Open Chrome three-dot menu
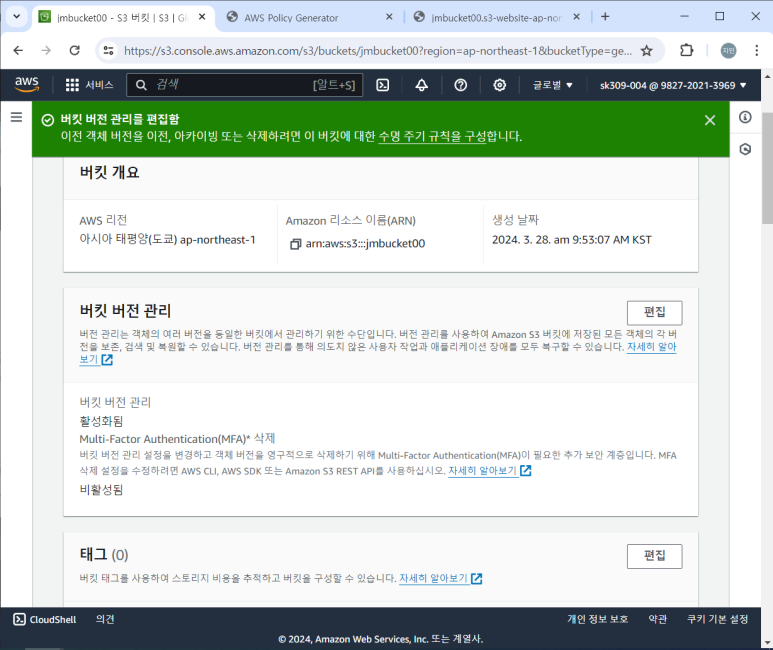Image resolution: width=773 pixels, height=650 pixels. pos(757,50)
